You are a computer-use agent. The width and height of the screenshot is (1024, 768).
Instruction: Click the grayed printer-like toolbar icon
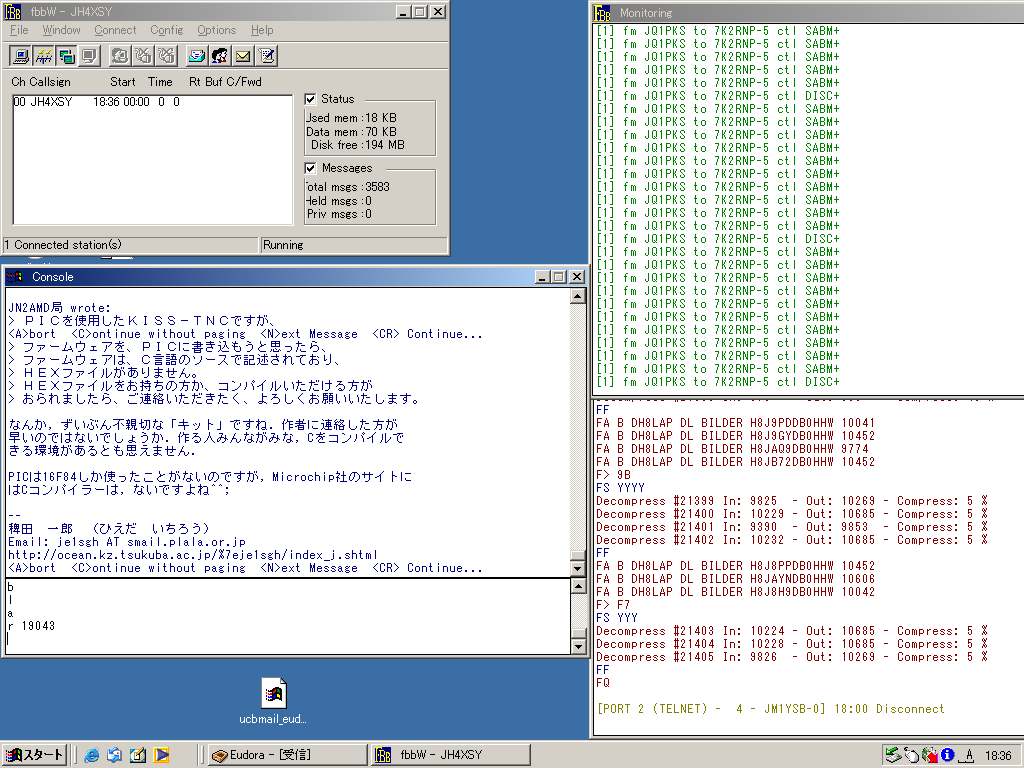(x=120, y=56)
